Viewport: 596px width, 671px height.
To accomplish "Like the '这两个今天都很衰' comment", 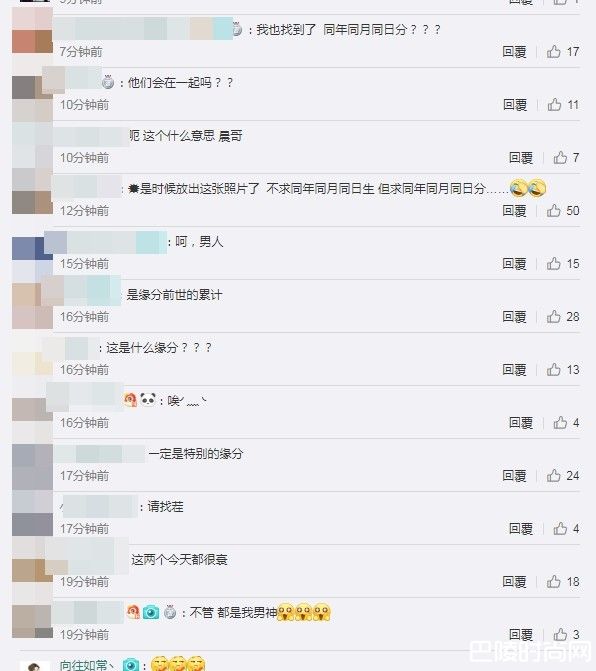I will 554,582.
